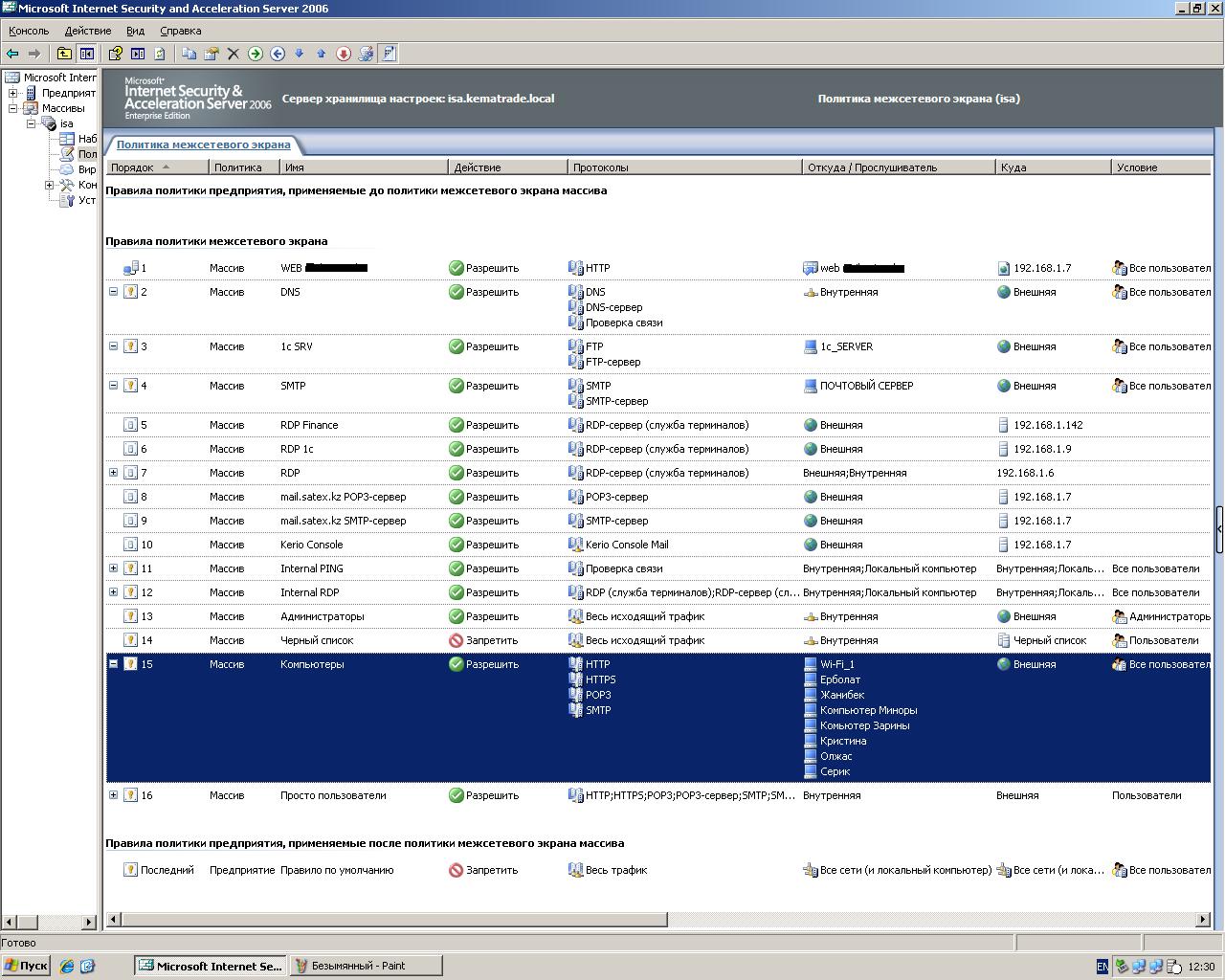Expand the Предприятие tree node
The width and height of the screenshot is (1225, 980).
[13, 93]
